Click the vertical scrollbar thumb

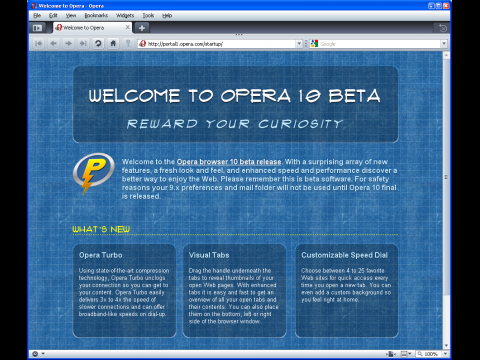point(446,177)
